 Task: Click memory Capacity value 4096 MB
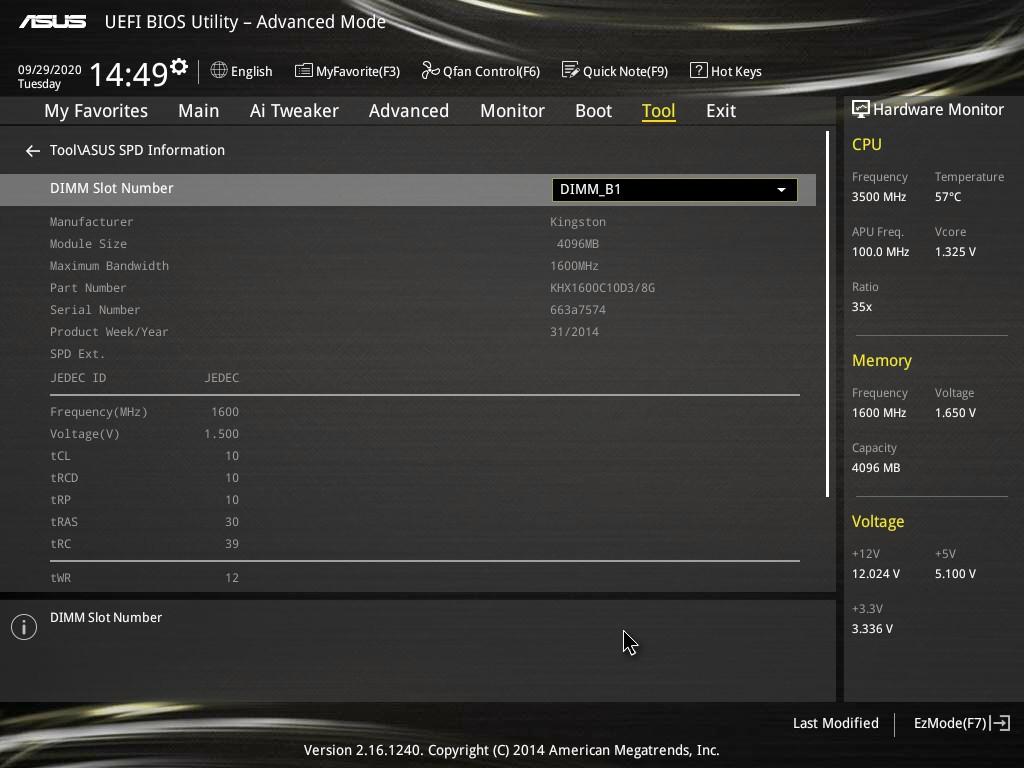876,468
